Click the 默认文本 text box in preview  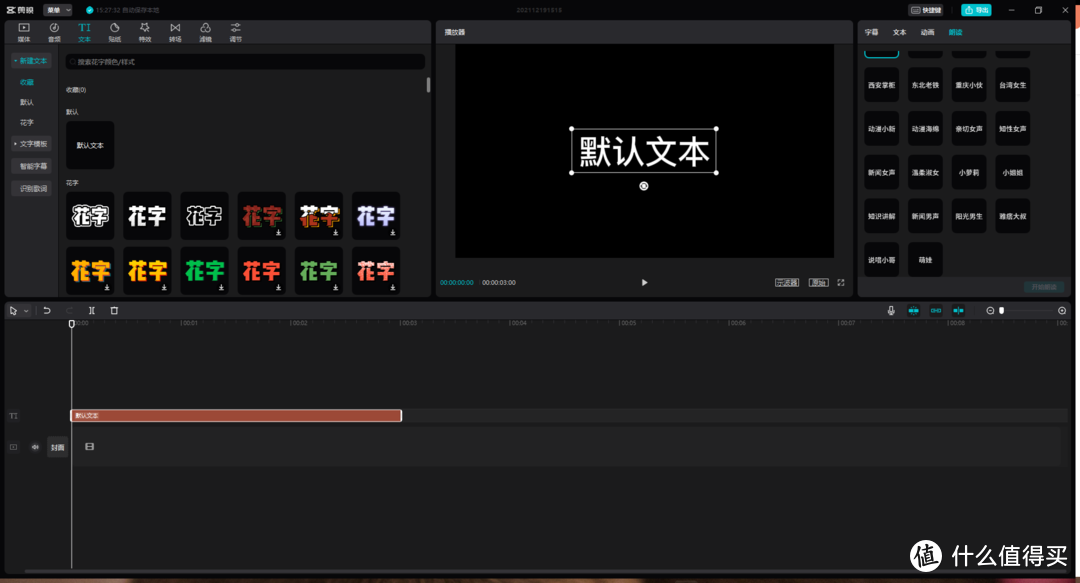[x=644, y=151]
